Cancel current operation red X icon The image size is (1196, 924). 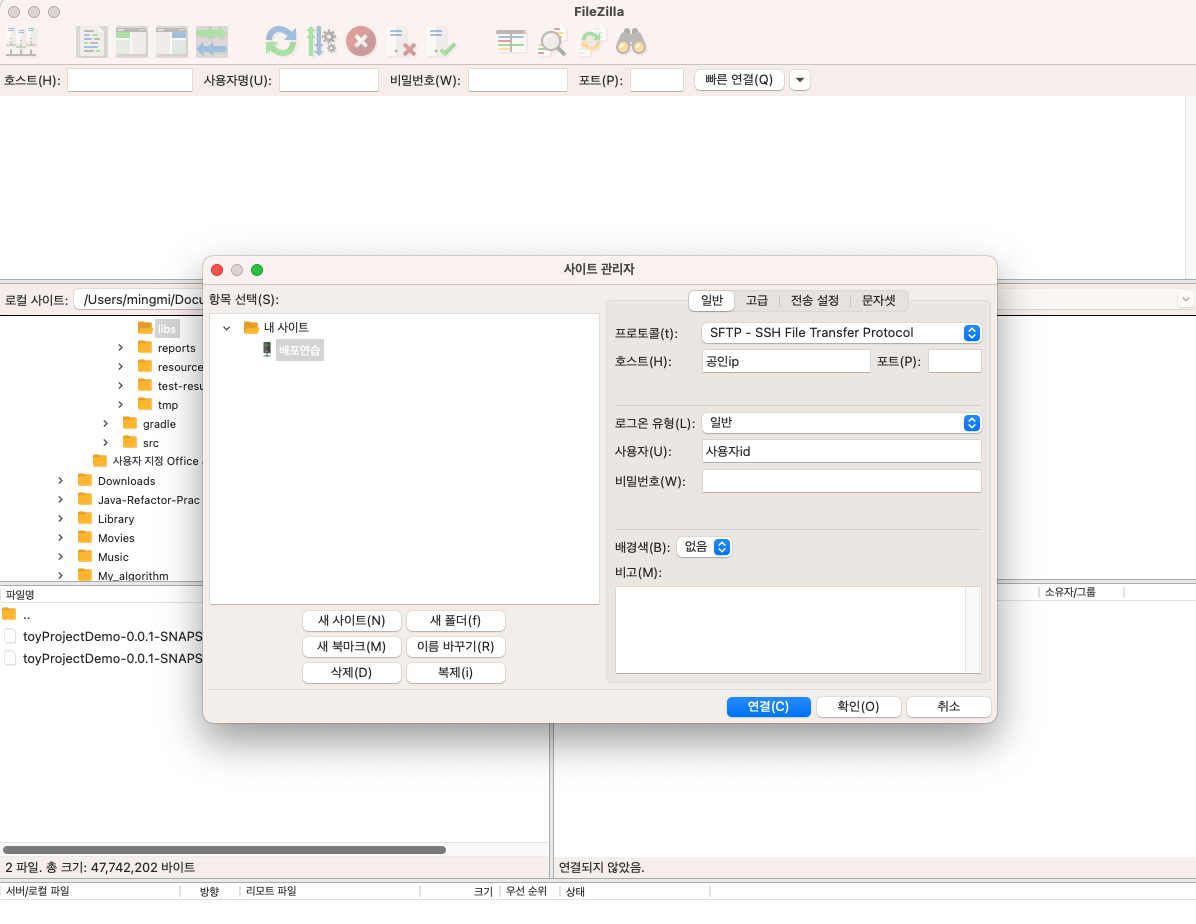361,41
